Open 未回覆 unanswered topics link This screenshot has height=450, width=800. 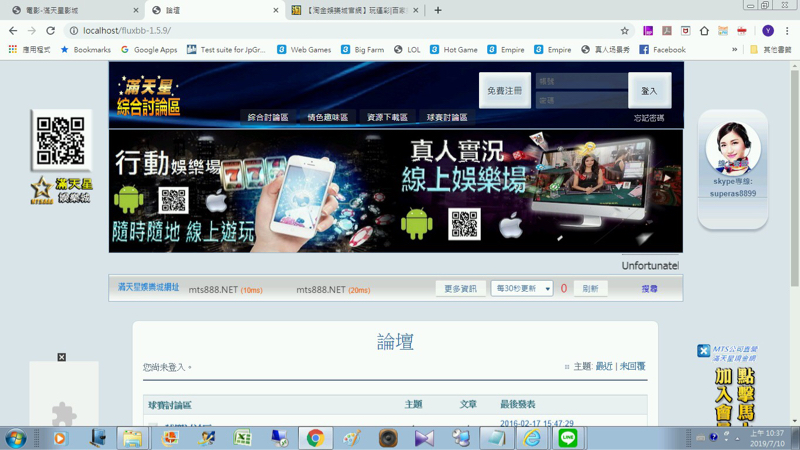tap(632, 366)
